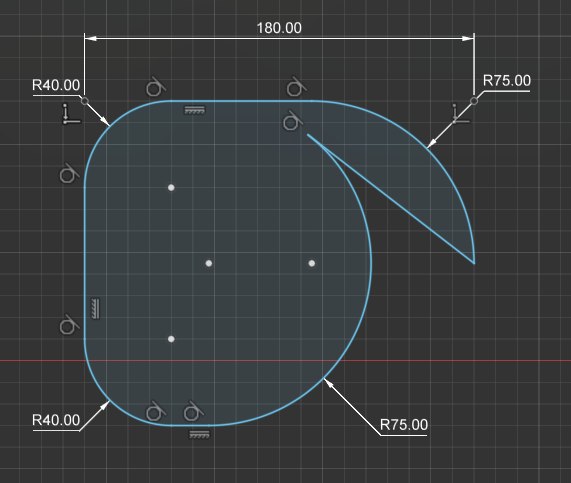Image resolution: width=571 pixels, height=483 pixels.
Task: Select the lower-left R40.00 radius label
Action: point(56,420)
